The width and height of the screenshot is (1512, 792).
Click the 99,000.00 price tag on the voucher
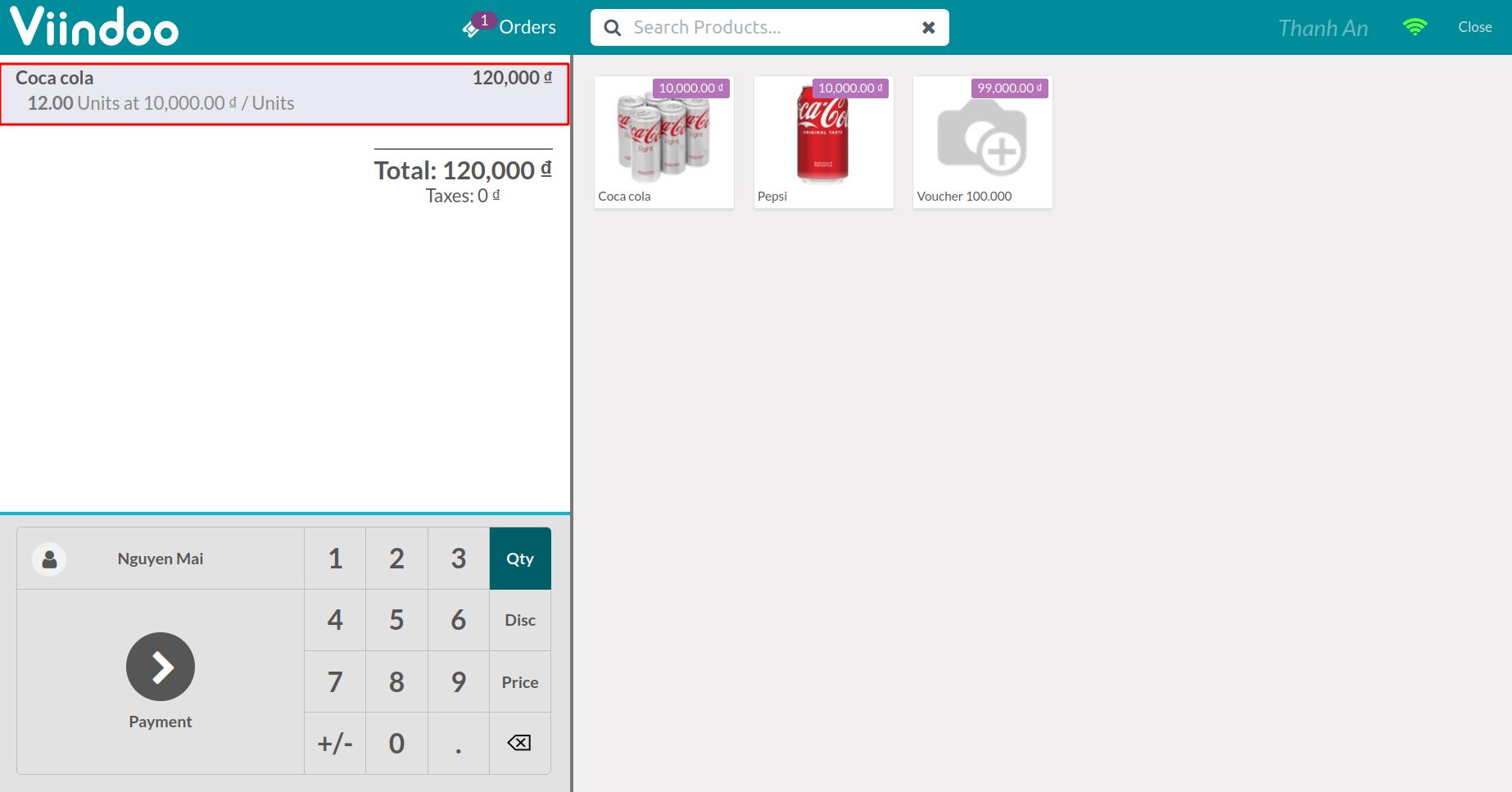[x=1009, y=88]
